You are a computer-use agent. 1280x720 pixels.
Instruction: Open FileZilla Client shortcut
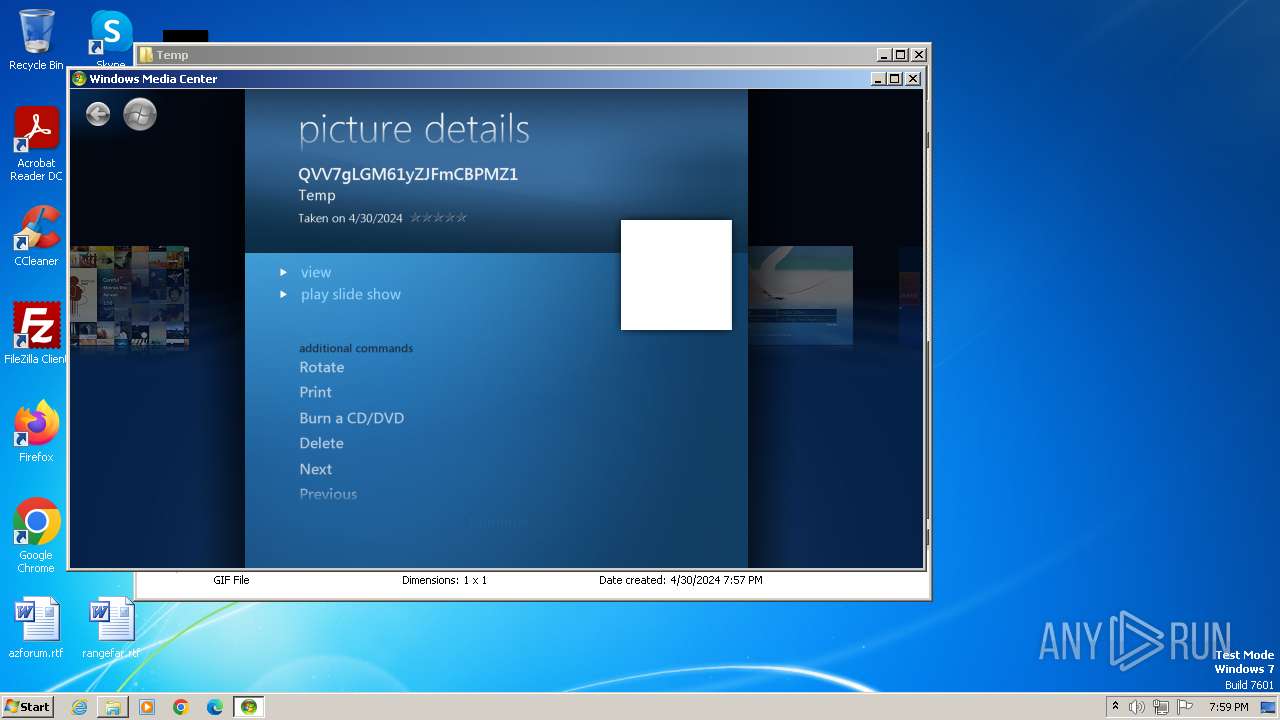pos(36,334)
